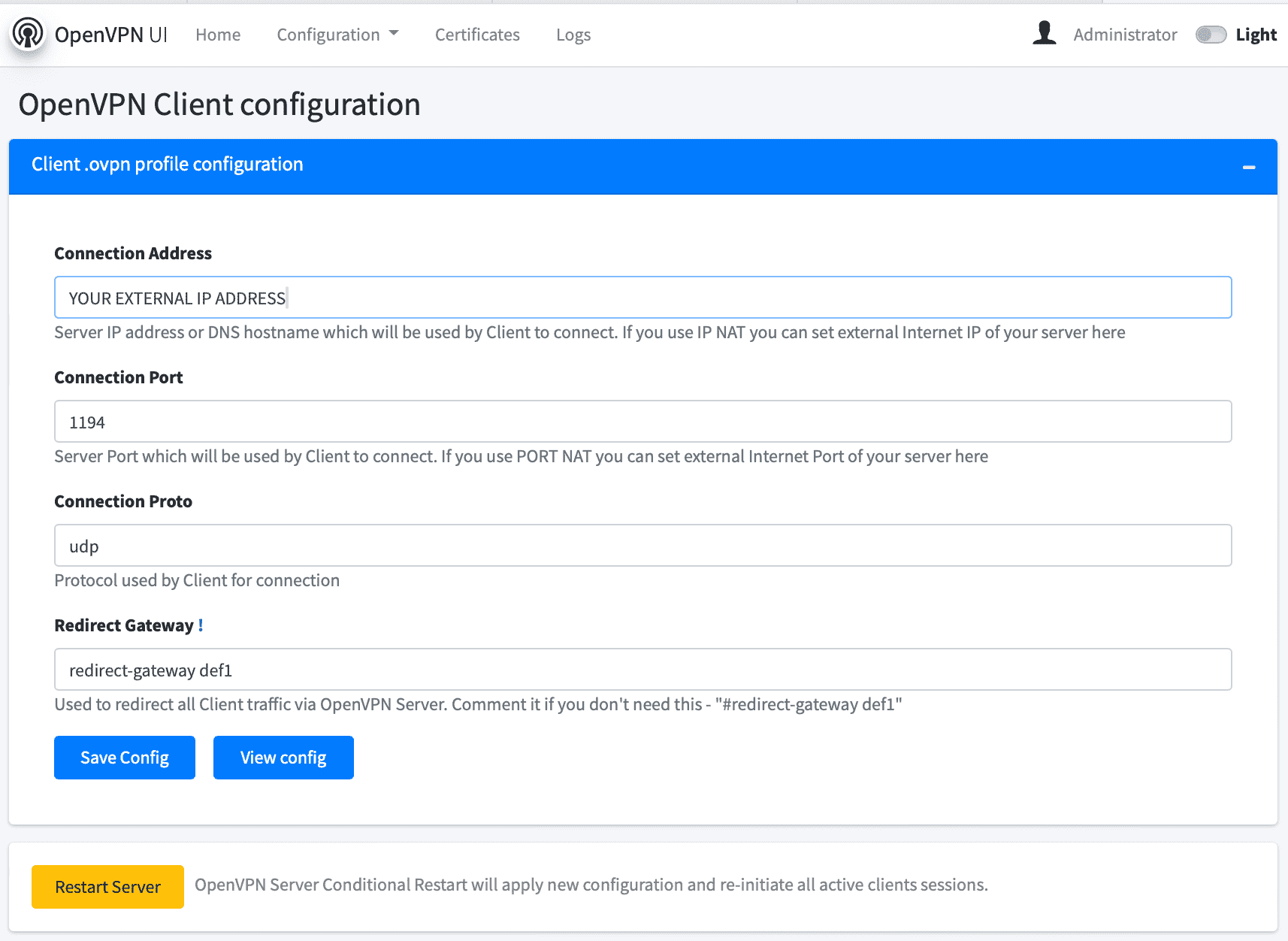Open the Certificates page

coord(477,35)
